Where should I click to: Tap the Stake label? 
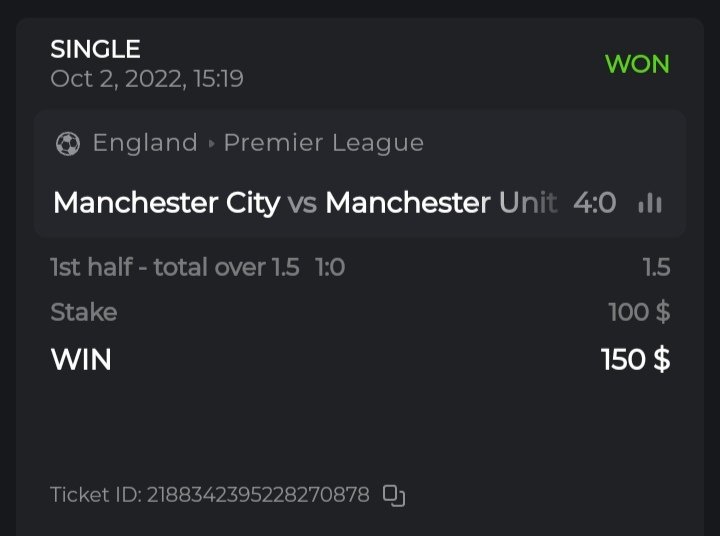tap(84, 312)
